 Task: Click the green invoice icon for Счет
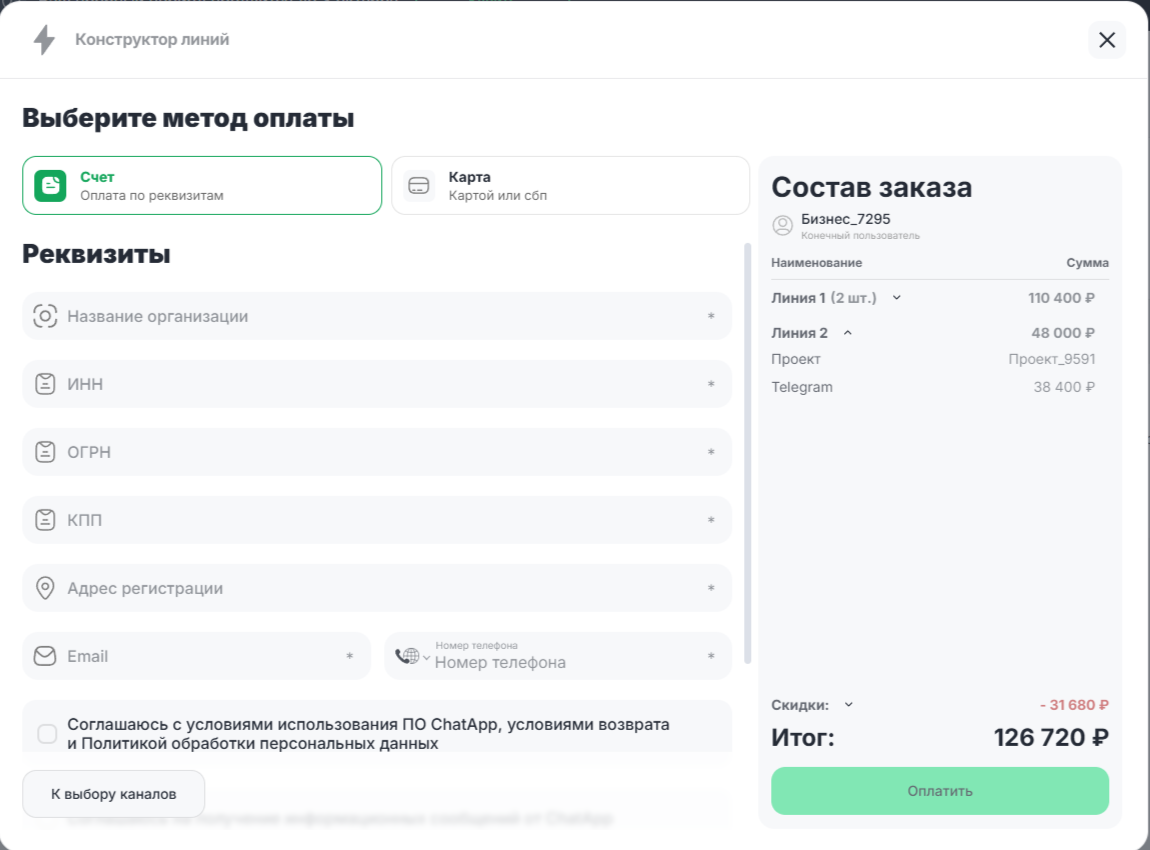point(50,186)
